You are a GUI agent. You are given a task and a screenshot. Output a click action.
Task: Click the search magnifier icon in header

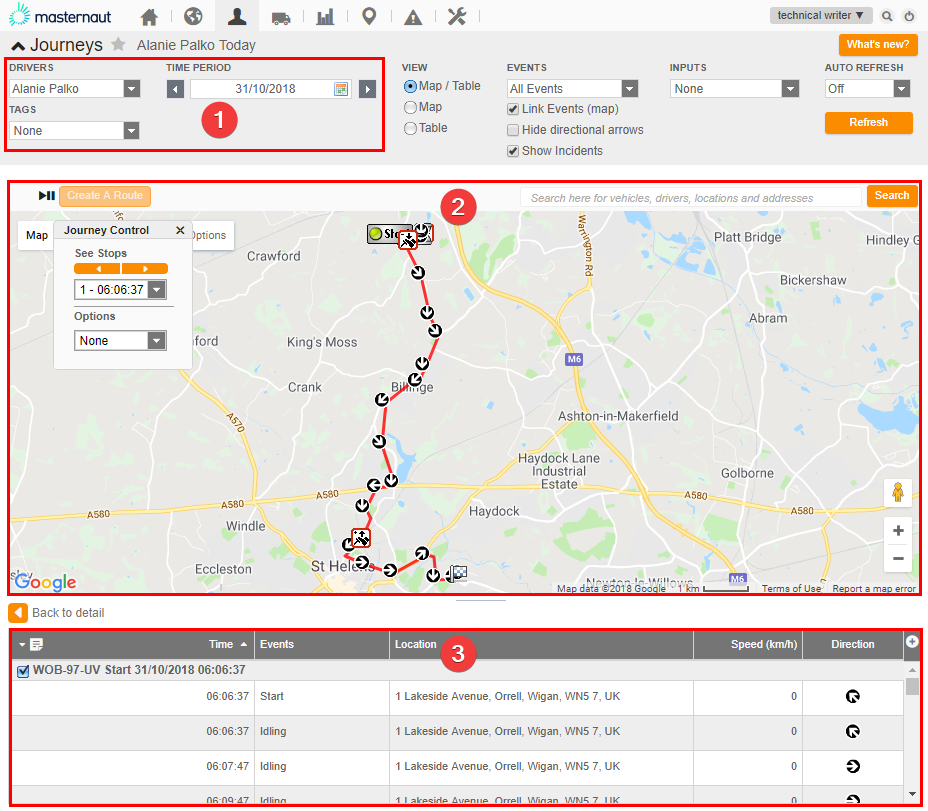(x=887, y=16)
